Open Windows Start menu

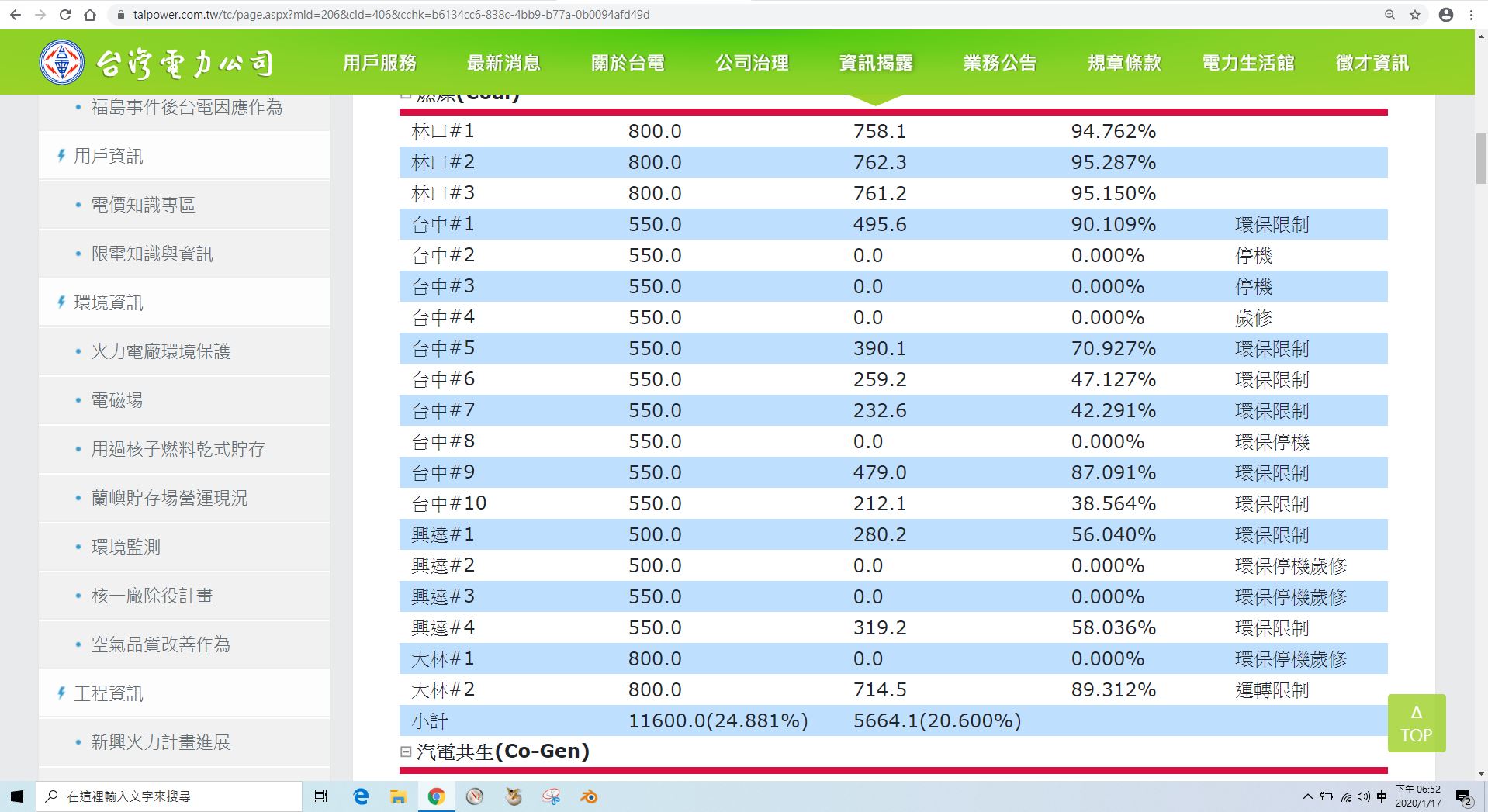click(17, 796)
